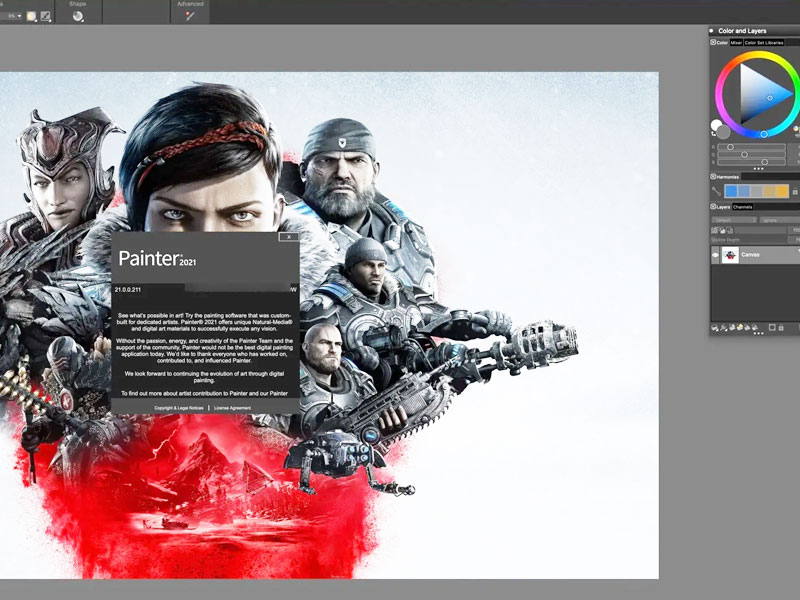800x600 pixels.
Task: Open the composite depth dropdown (Ignore)
Action: coord(780,220)
